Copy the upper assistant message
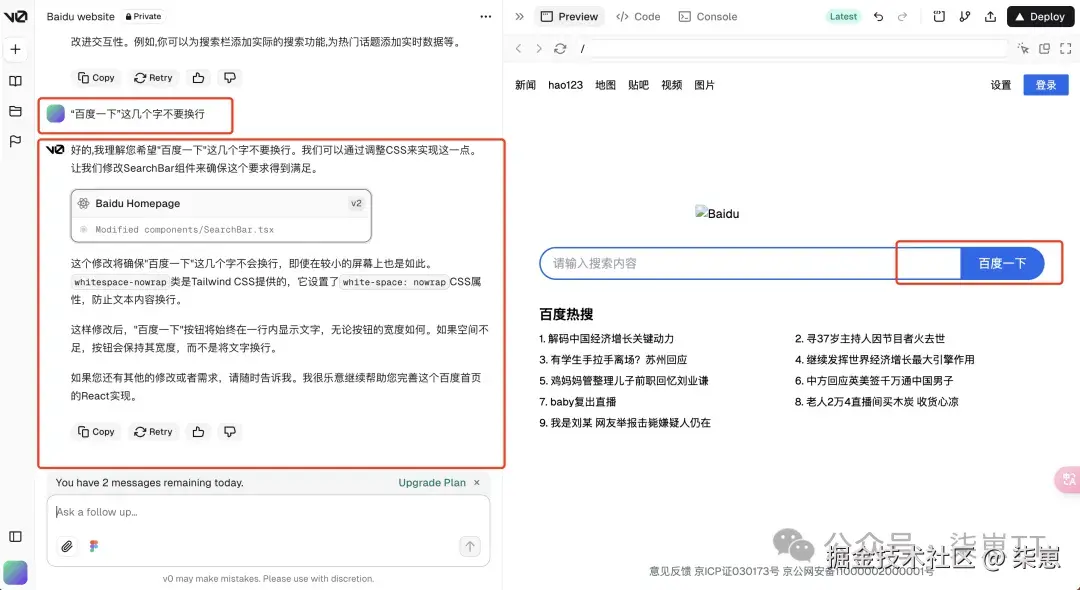Viewport: 1080px width, 590px height. [96, 78]
